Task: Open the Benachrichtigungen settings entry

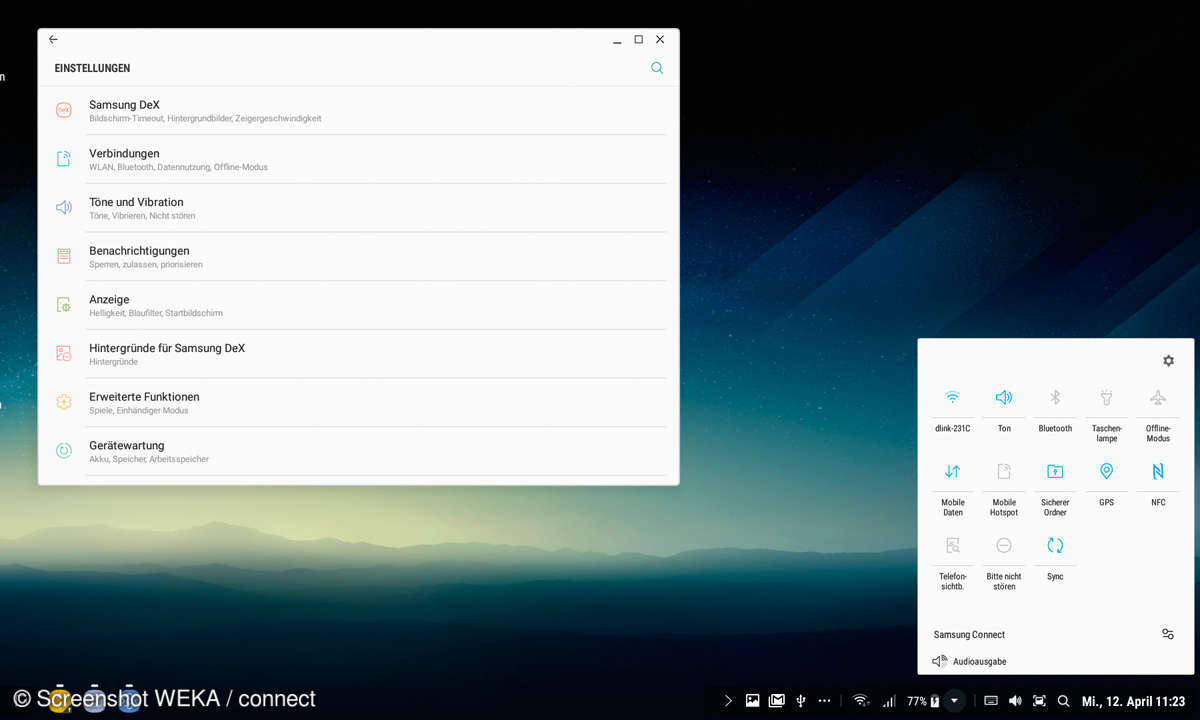Action: coord(360,257)
